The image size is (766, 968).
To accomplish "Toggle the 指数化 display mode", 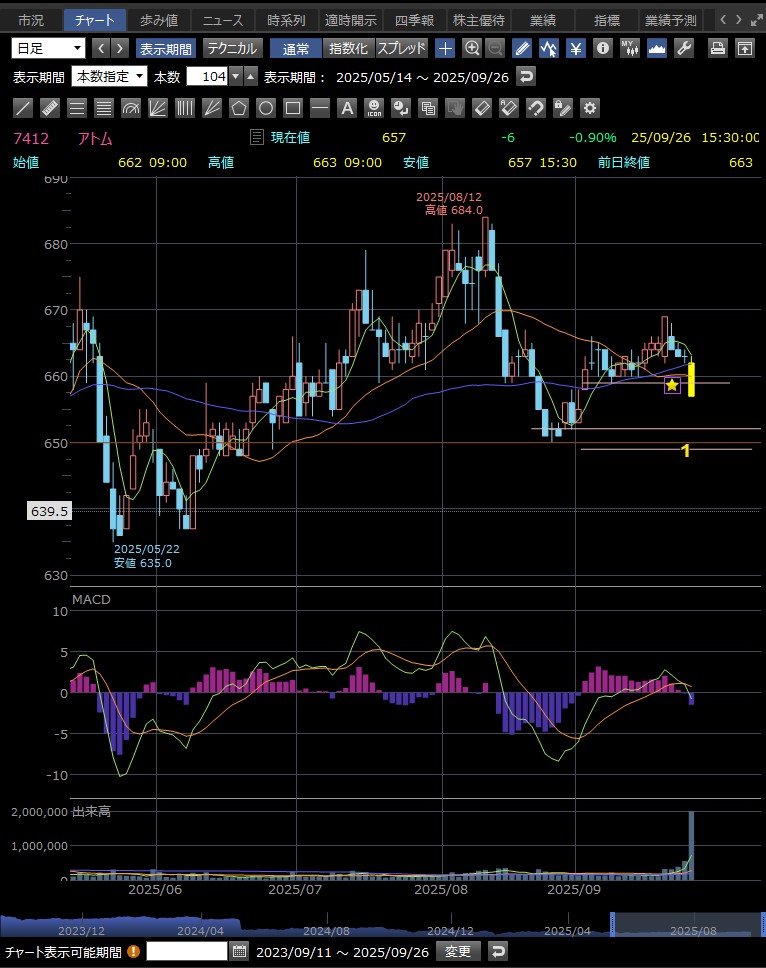I will point(348,48).
